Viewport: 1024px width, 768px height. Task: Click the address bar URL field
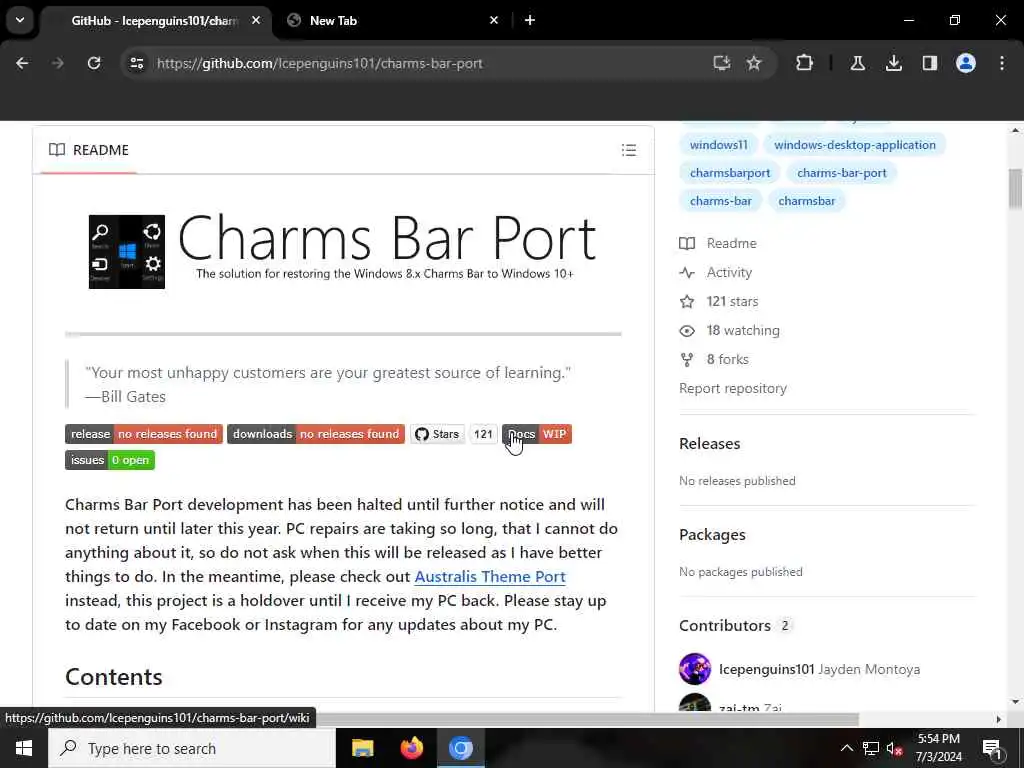418,63
